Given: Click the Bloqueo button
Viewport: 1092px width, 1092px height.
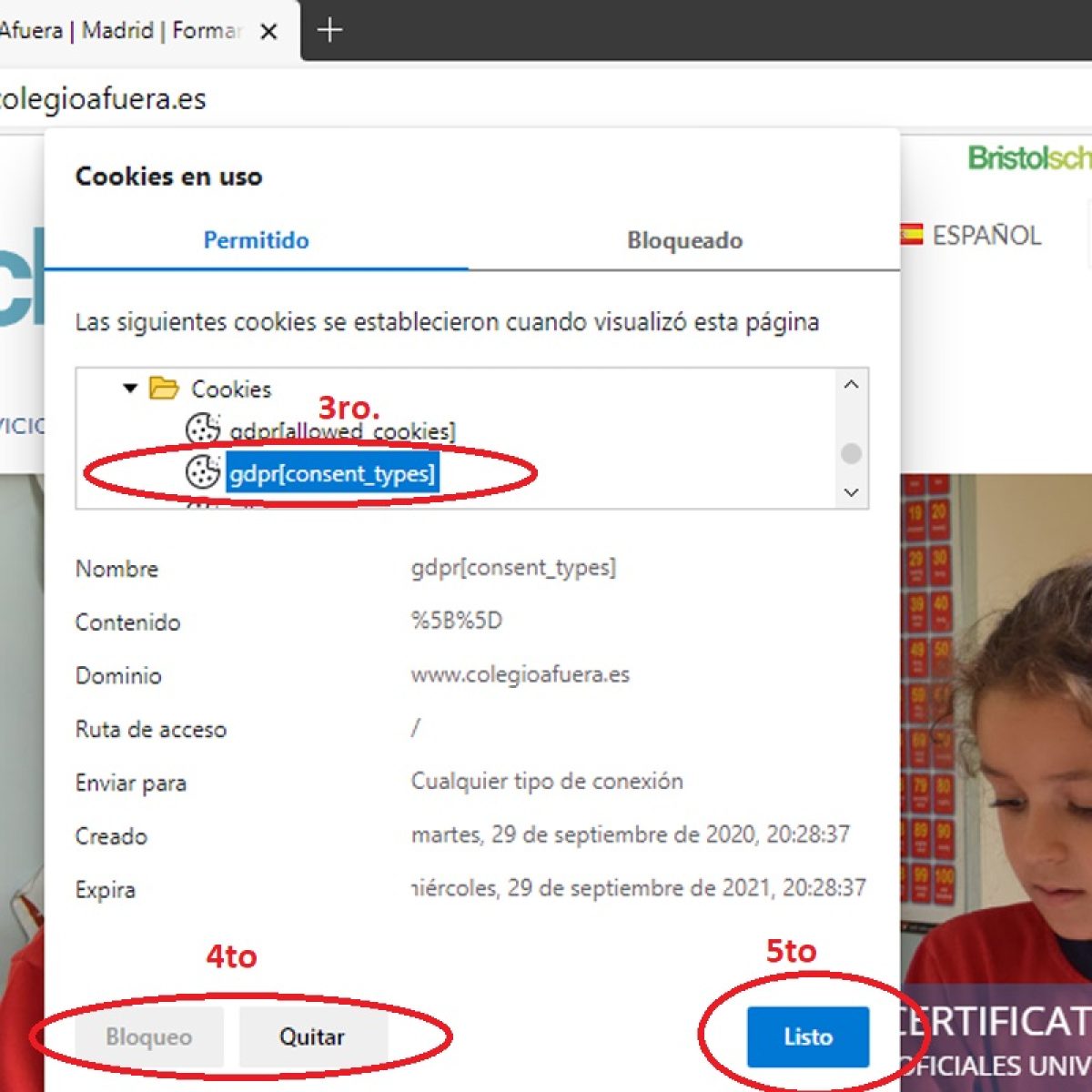Looking at the screenshot, I should [x=149, y=1036].
